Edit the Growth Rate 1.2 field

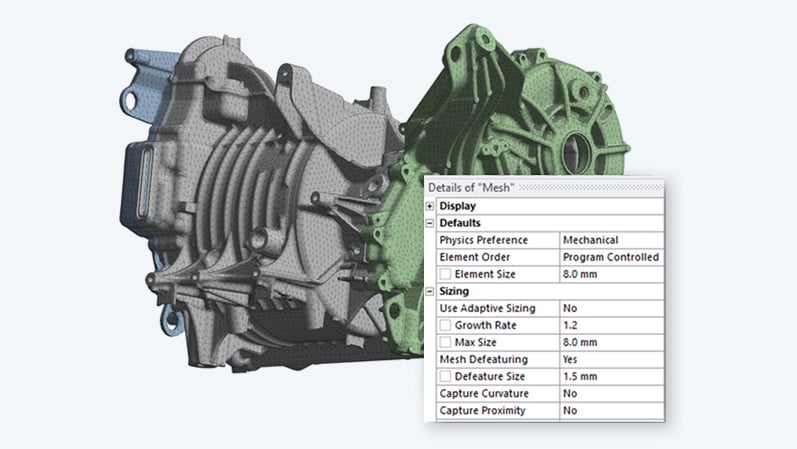click(611, 325)
